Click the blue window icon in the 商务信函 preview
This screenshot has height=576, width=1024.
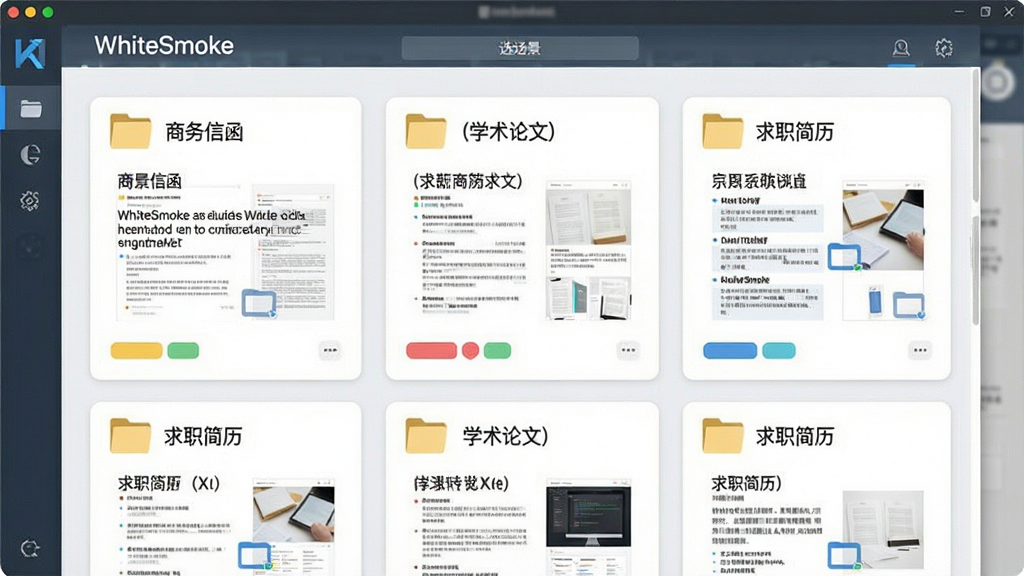(x=259, y=303)
